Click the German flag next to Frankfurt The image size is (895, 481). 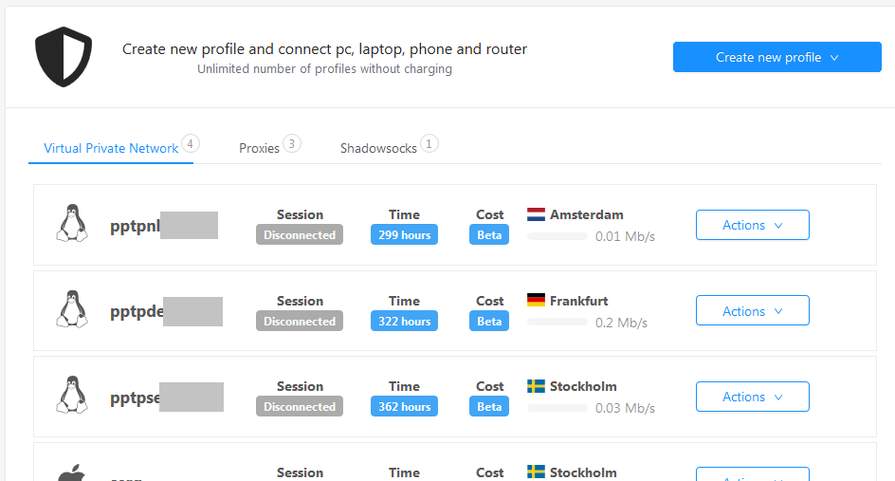point(536,300)
